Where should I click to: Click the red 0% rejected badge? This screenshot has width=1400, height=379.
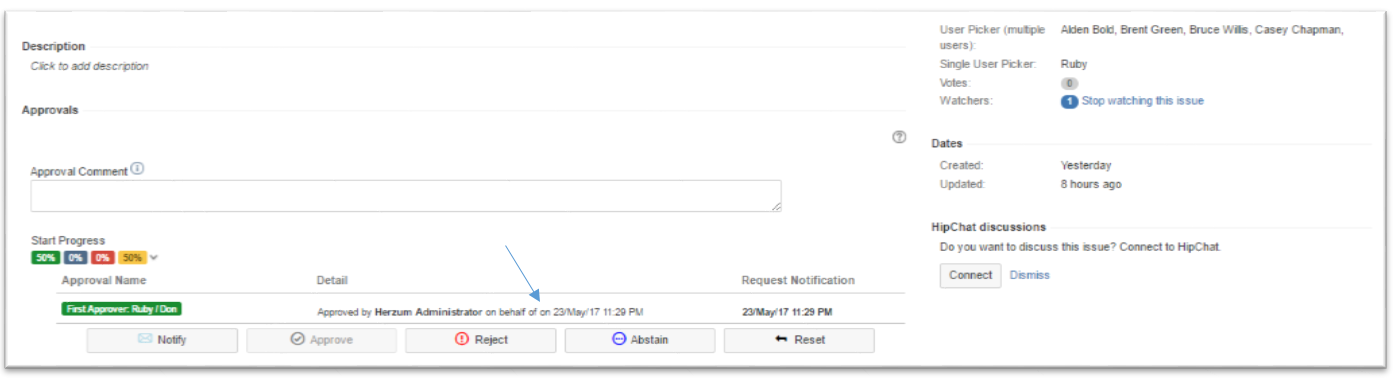point(104,258)
